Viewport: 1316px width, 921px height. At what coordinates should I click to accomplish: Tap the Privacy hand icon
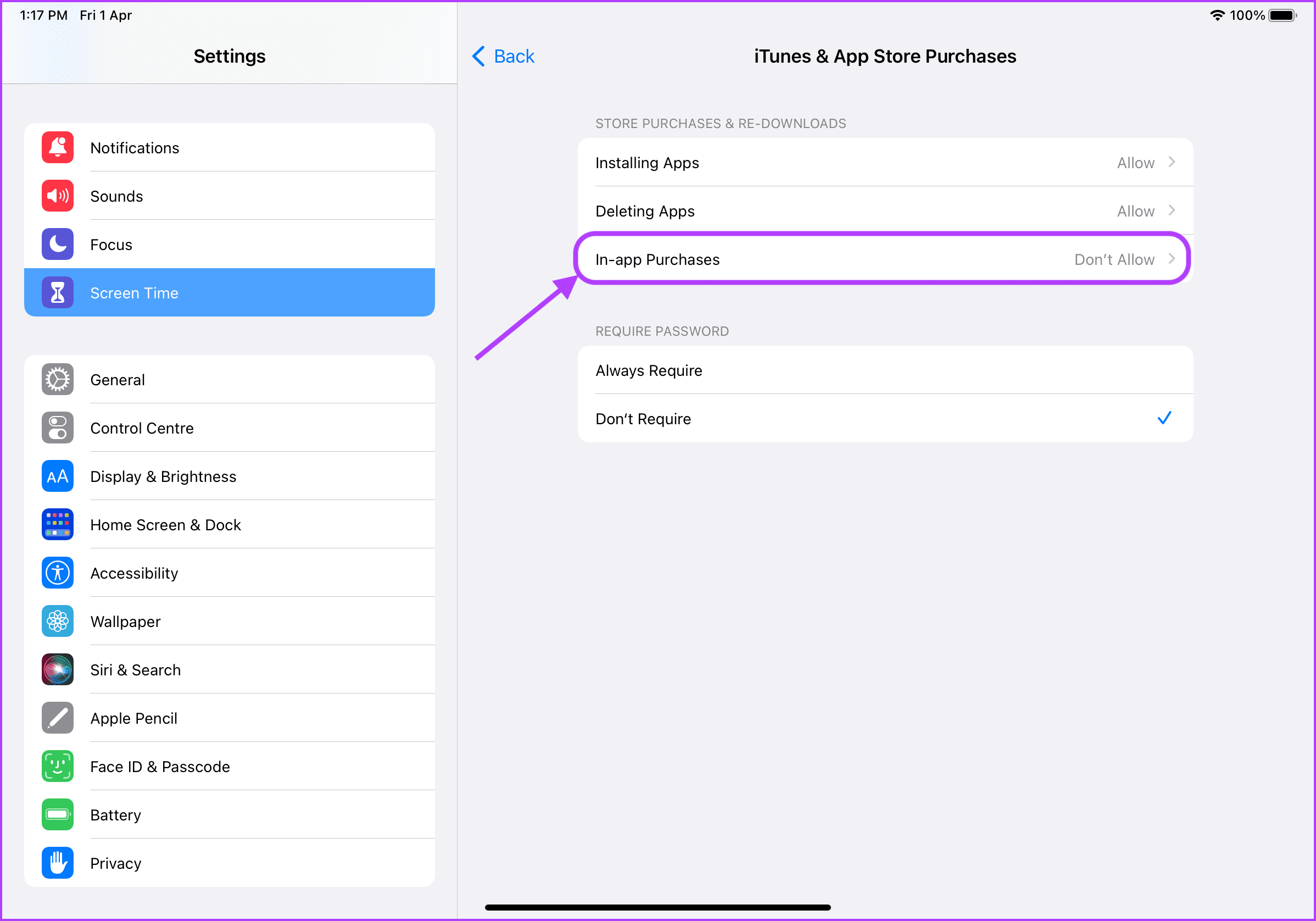(x=57, y=863)
